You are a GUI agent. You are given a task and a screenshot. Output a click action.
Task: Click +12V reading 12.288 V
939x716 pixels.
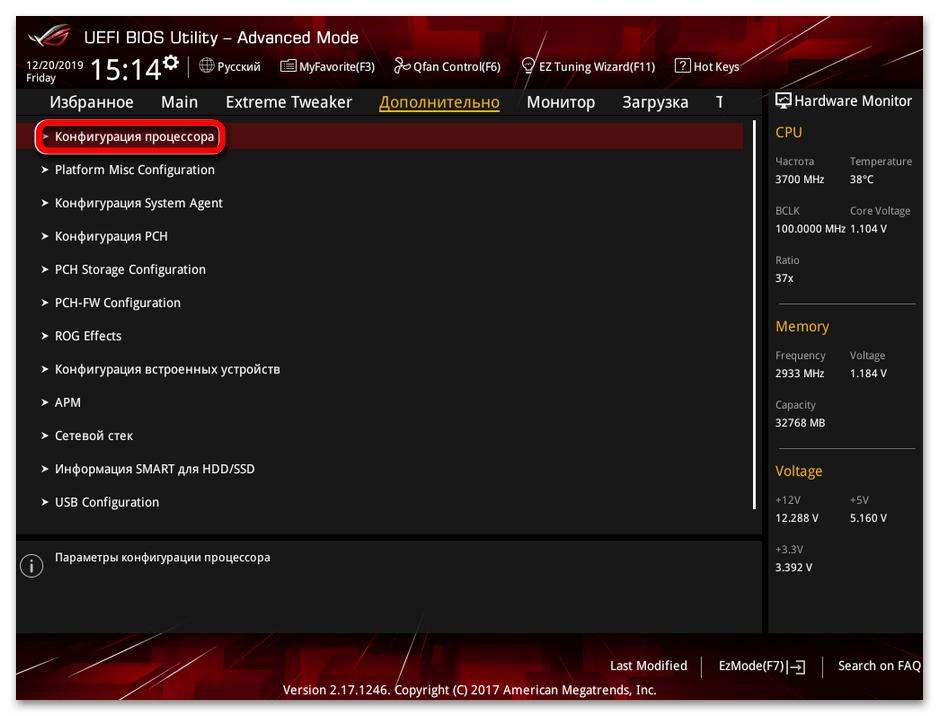click(796, 518)
